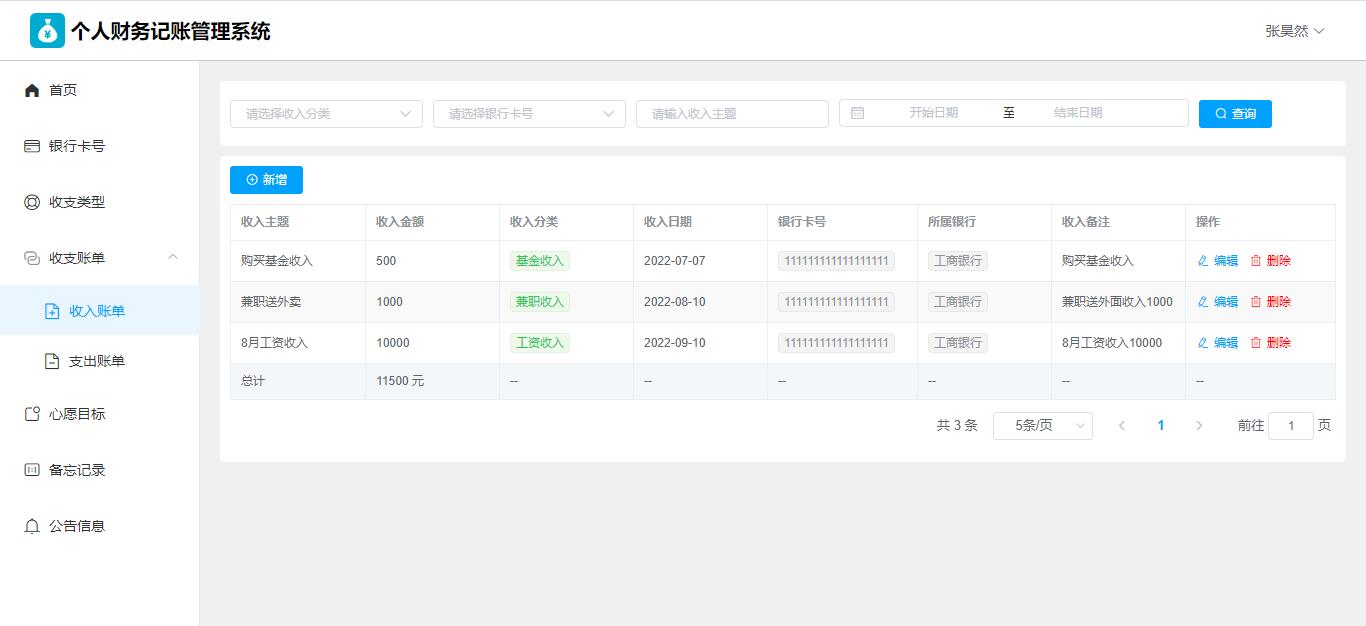Image resolution: width=1366 pixels, height=626 pixels.
Task: Go to 支出账单 menu item
Action: click(x=97, y=361)
